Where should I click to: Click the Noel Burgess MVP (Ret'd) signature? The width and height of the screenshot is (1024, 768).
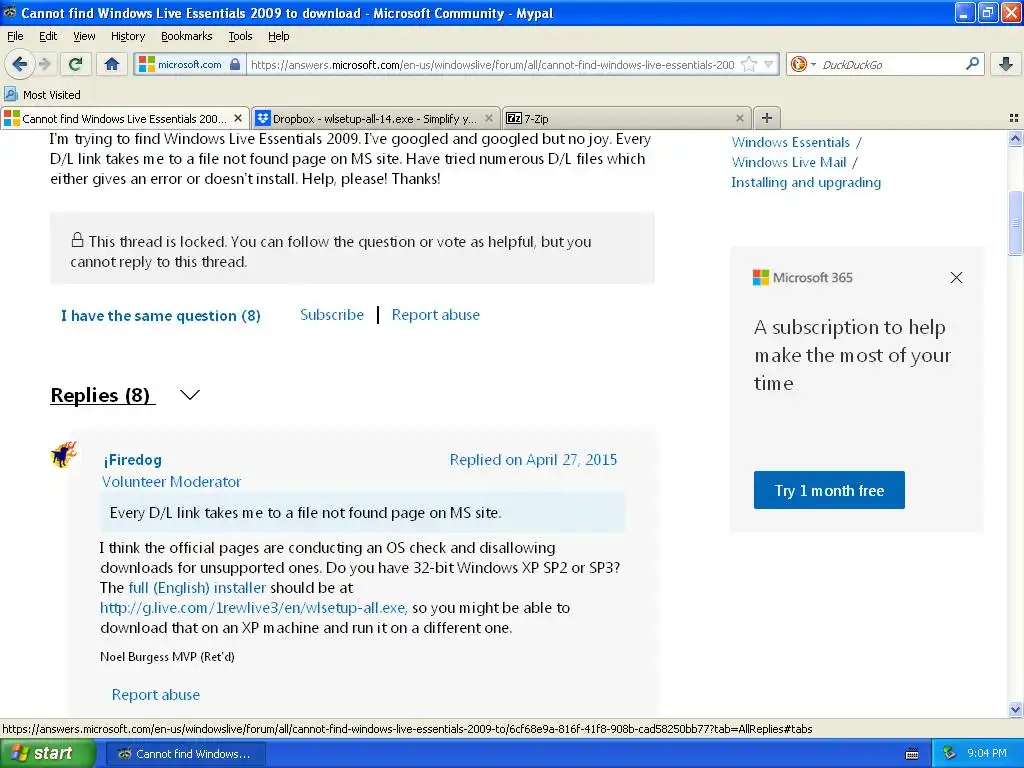click(x=167, y=656)
